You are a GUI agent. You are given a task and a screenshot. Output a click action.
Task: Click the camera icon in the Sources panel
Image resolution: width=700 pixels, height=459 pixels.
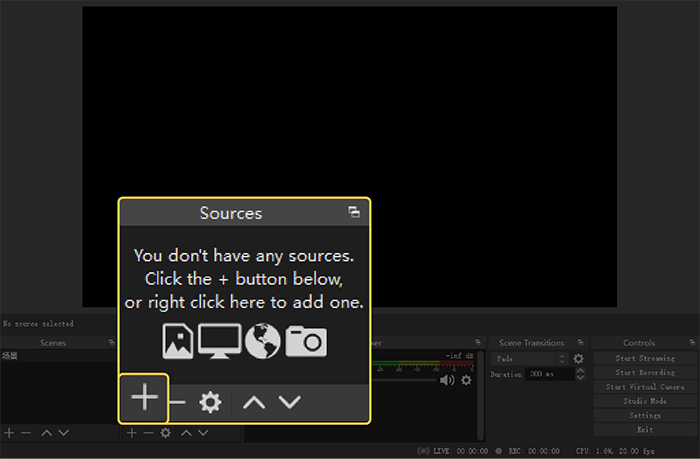(306, 341)
